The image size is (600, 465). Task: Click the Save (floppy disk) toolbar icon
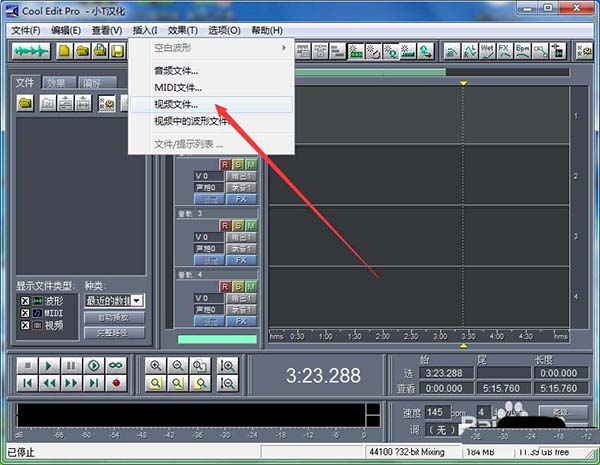point(117,51)
